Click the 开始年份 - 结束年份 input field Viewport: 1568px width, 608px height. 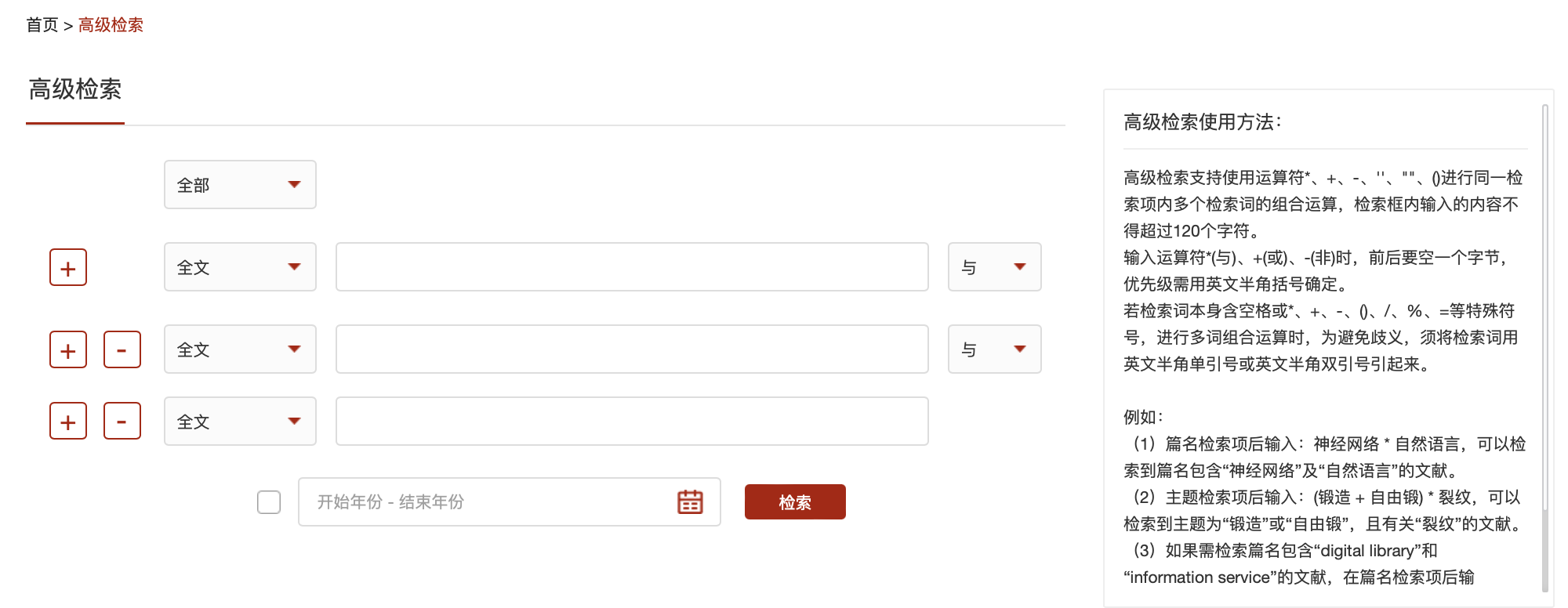tap(509, 501)
